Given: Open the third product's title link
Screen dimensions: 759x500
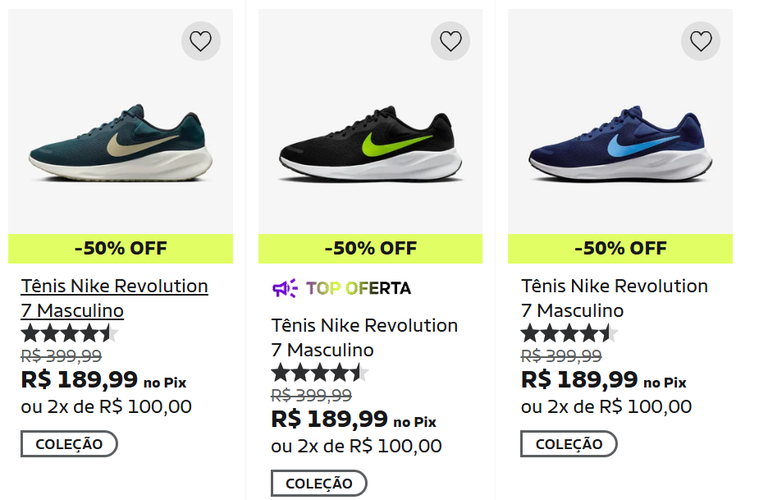Looking at the screenshot, I should 614,298.
